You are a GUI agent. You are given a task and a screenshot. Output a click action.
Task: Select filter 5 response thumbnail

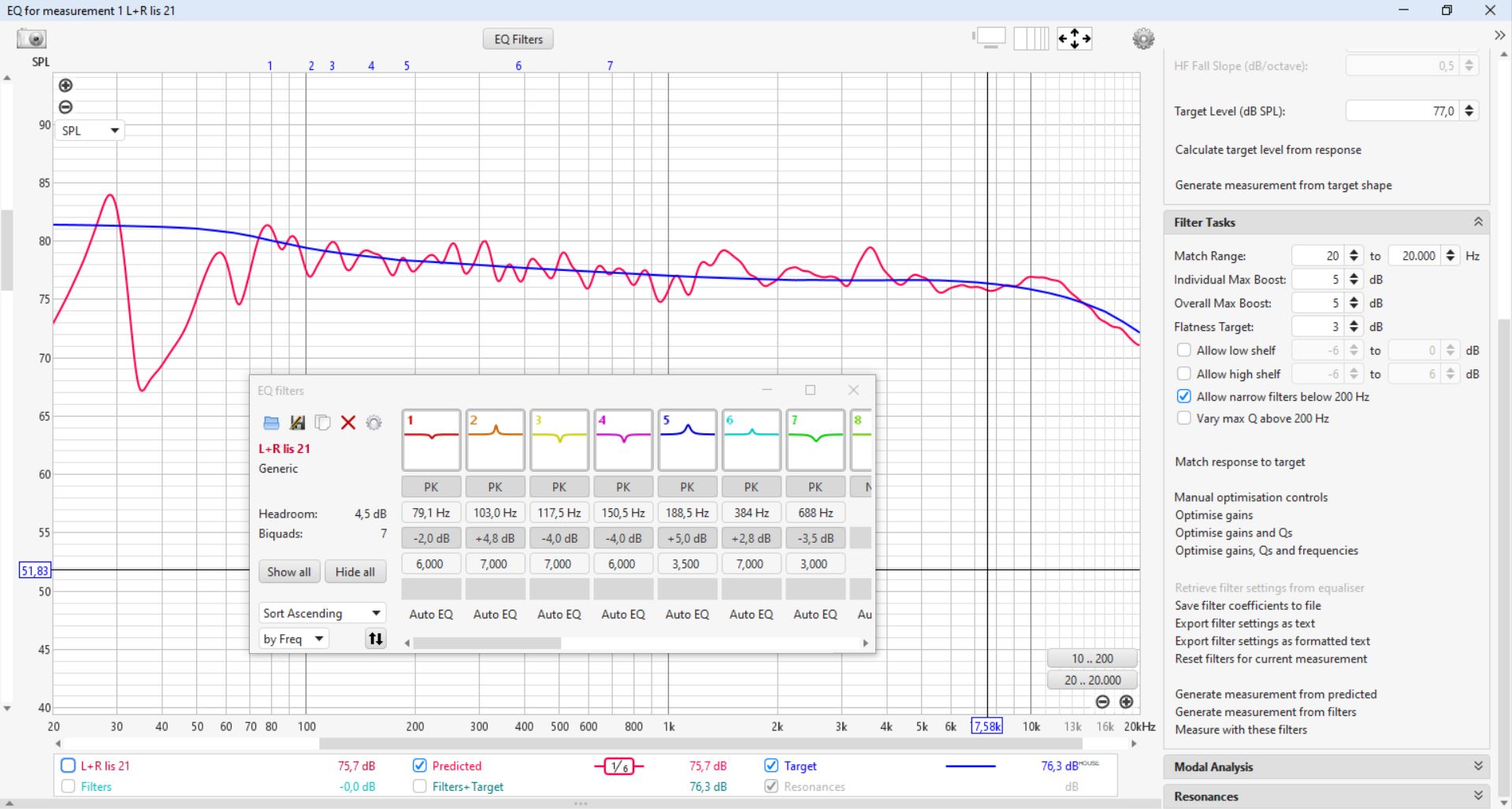[x=687, y=440]
